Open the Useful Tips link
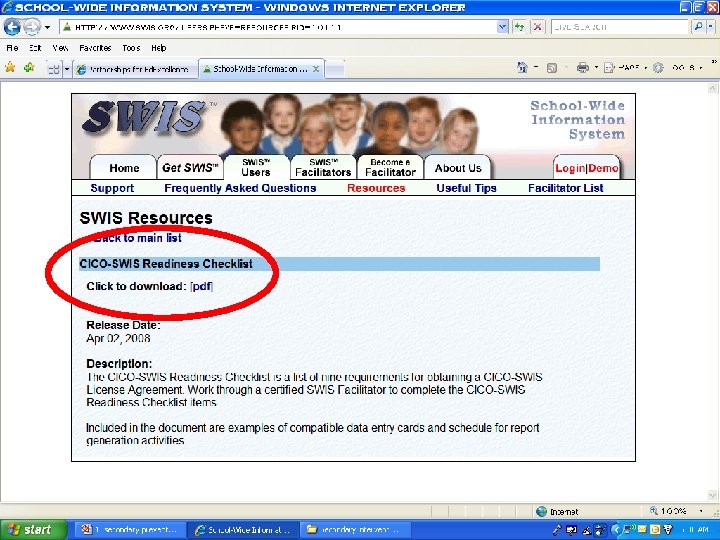The height and width of the screenshot is (540, 720). [x=467, y=188]
